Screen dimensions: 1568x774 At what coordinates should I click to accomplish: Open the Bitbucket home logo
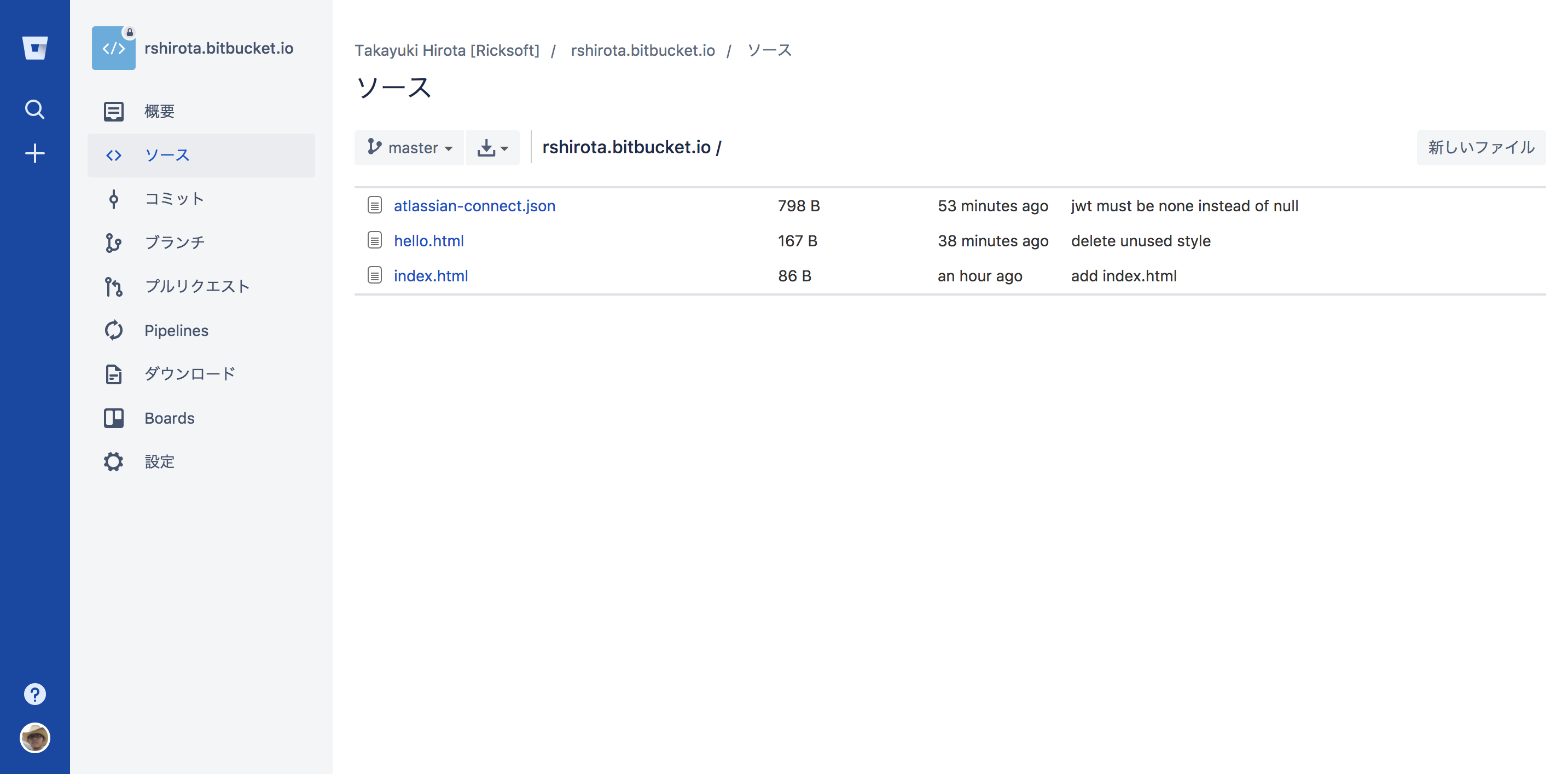point(34,48)
